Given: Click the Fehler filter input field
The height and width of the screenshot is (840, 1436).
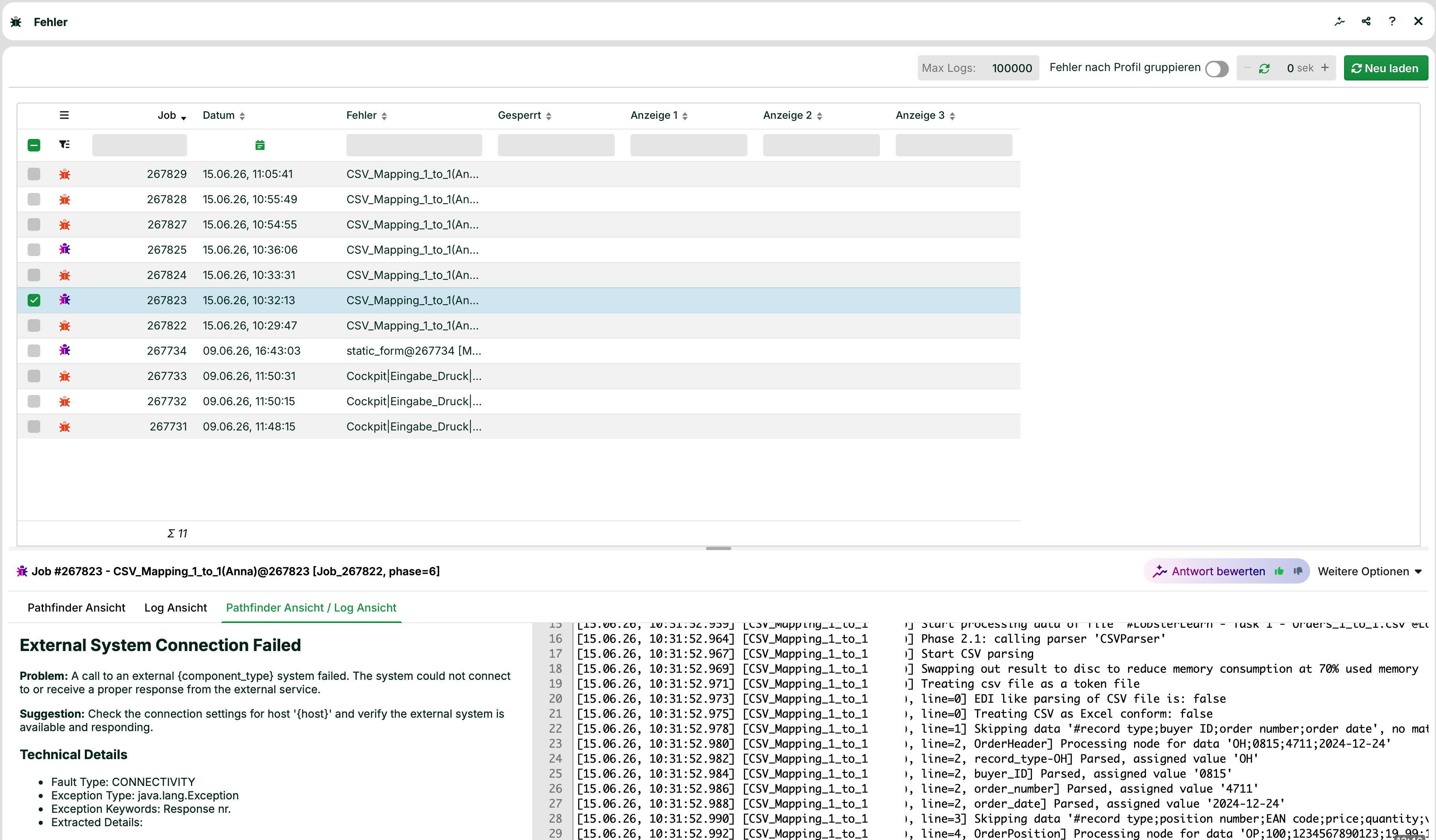Looking at the screenshot, I should coord(414,145).
